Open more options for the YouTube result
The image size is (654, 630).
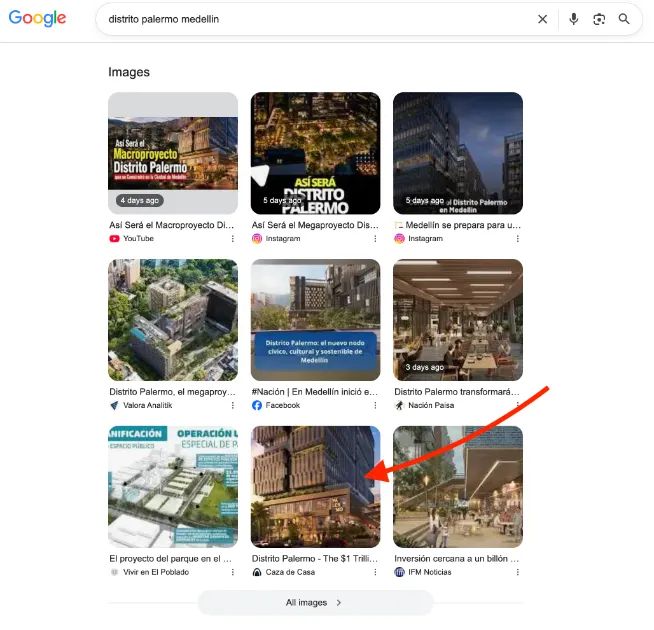(233, 239)
